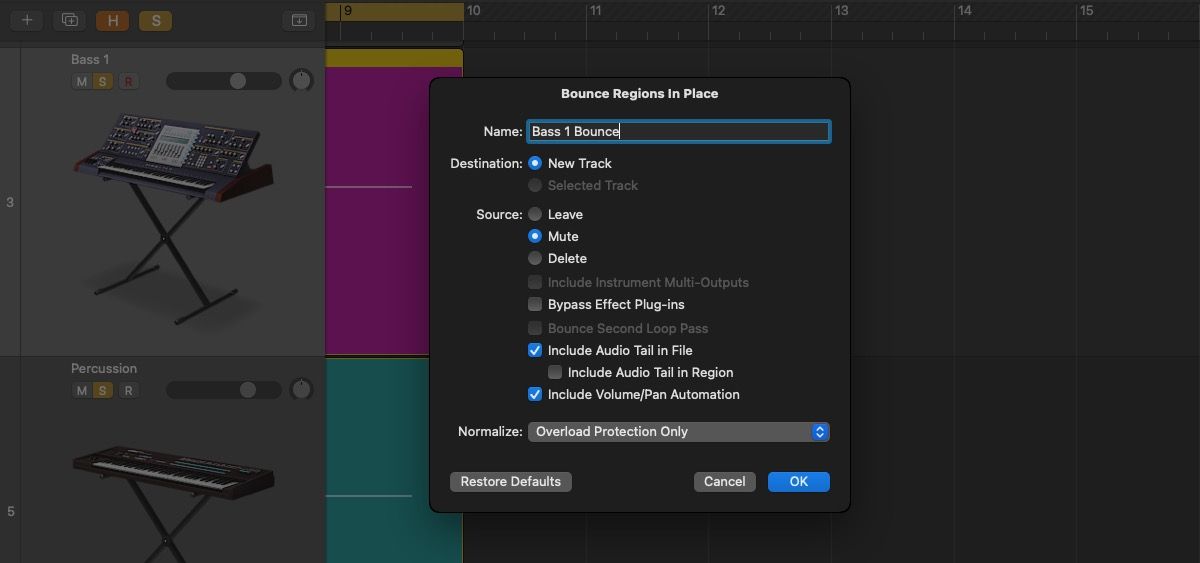The height and width of the screenshot is (563, 1200).
Task: Toggle the global Solo (S) button
Action: click(155, 20)
